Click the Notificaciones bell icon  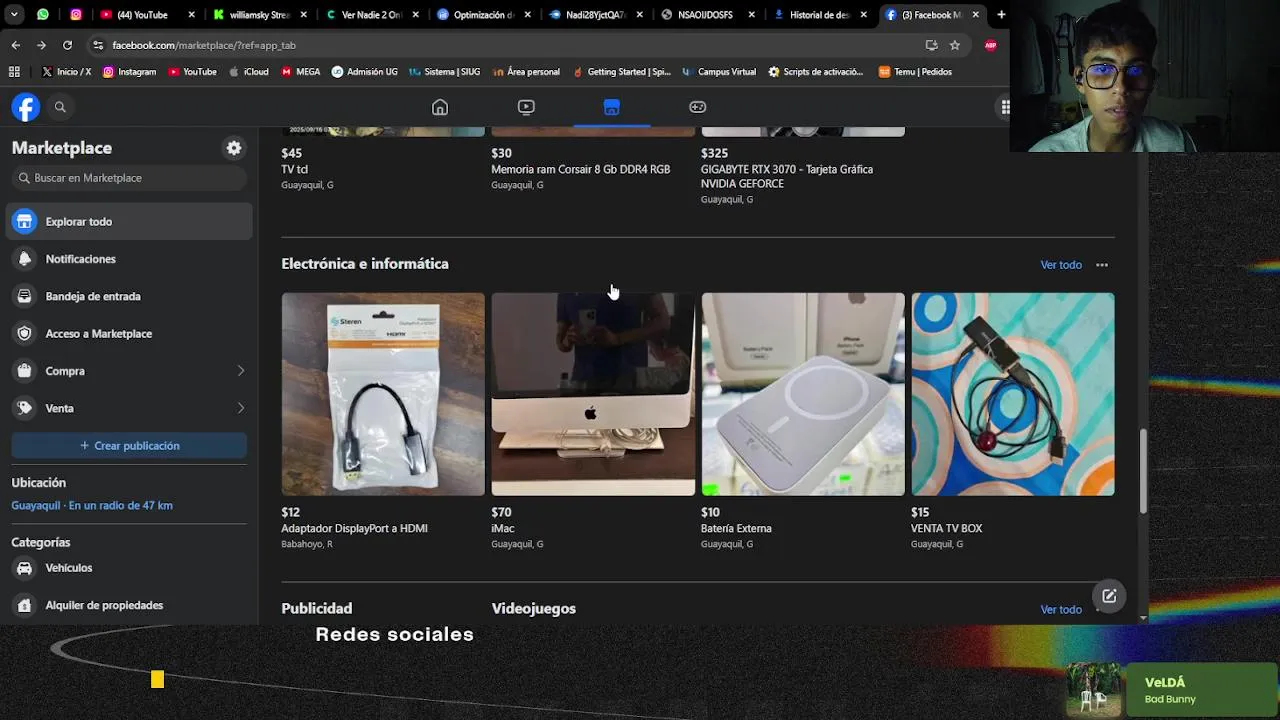point(25,259)
